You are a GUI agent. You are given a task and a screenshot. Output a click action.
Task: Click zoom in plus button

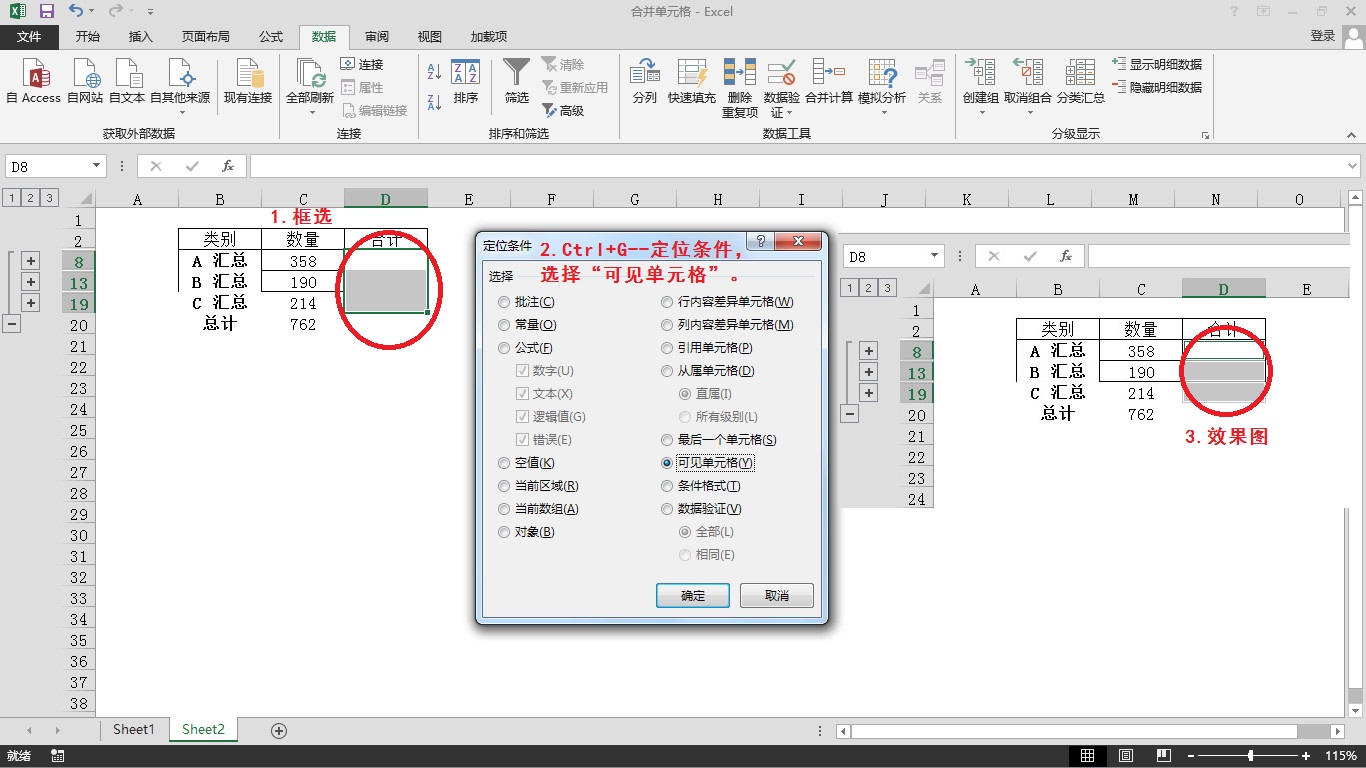pos(1306,756)
